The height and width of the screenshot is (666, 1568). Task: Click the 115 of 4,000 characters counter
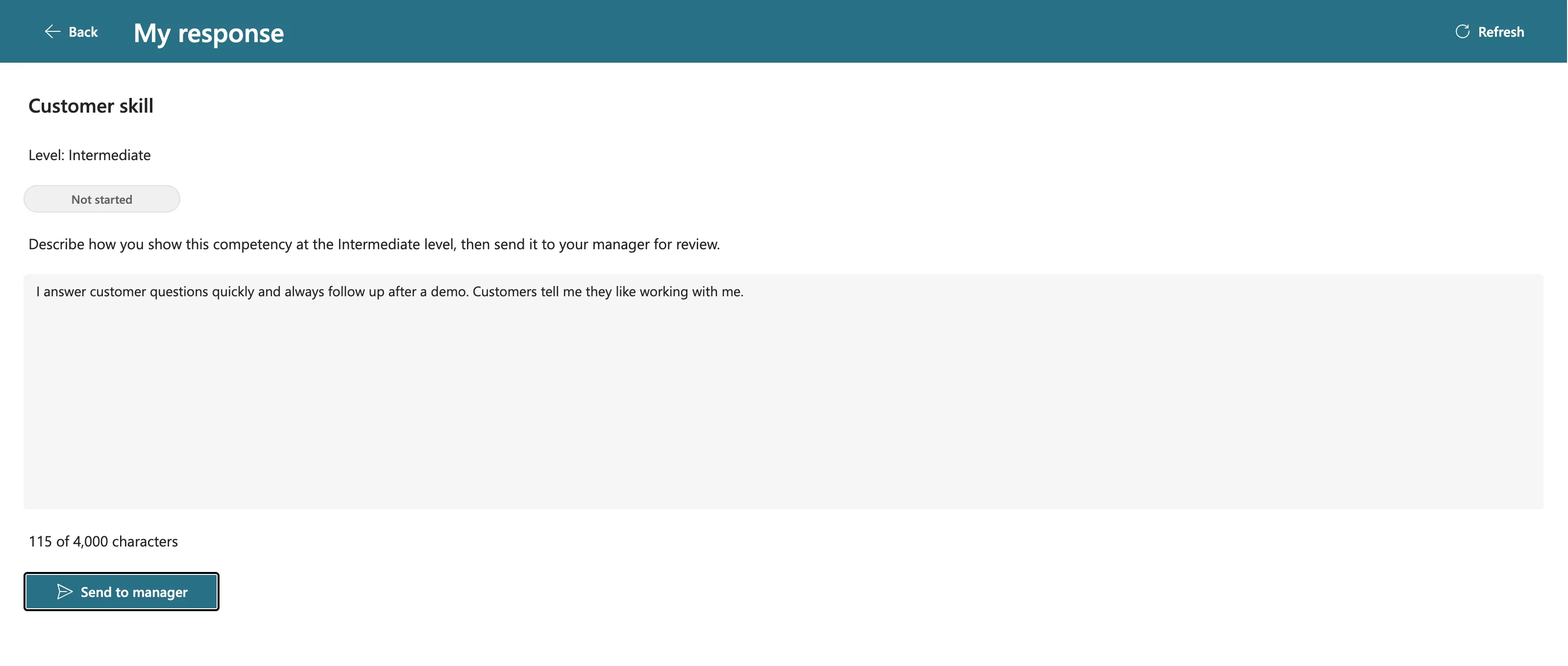103,541
